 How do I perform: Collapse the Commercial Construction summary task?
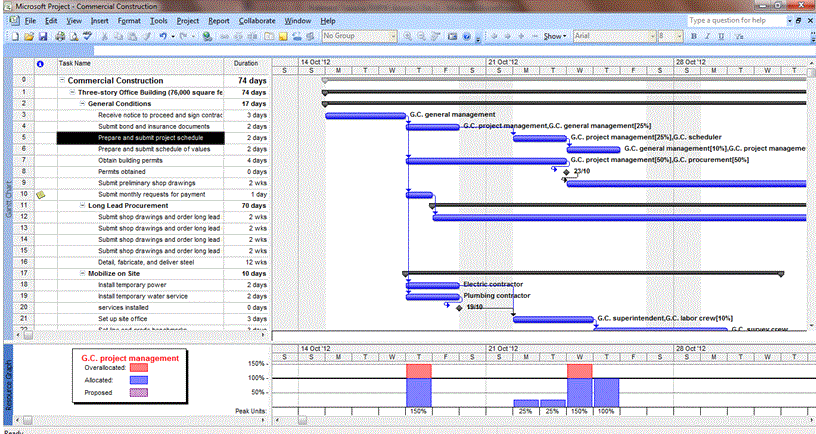click(62, 81)
